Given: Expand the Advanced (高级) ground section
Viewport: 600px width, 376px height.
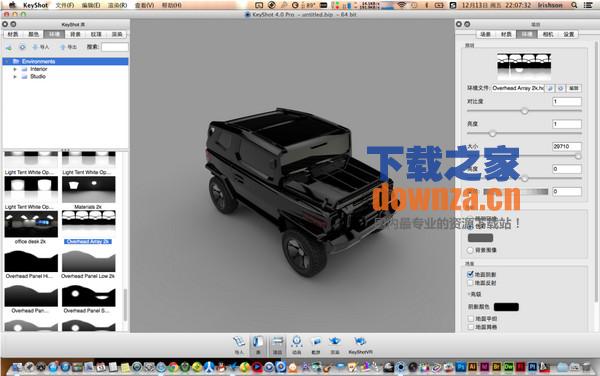Looking at the screenshot, I should click(x=474, y=294).
